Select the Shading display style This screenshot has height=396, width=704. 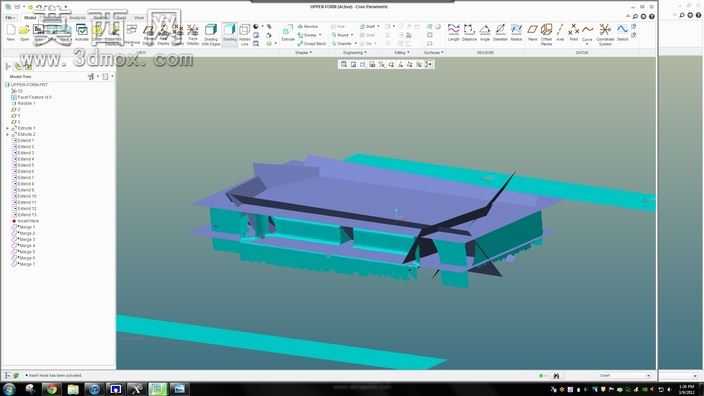click(229, 33)
